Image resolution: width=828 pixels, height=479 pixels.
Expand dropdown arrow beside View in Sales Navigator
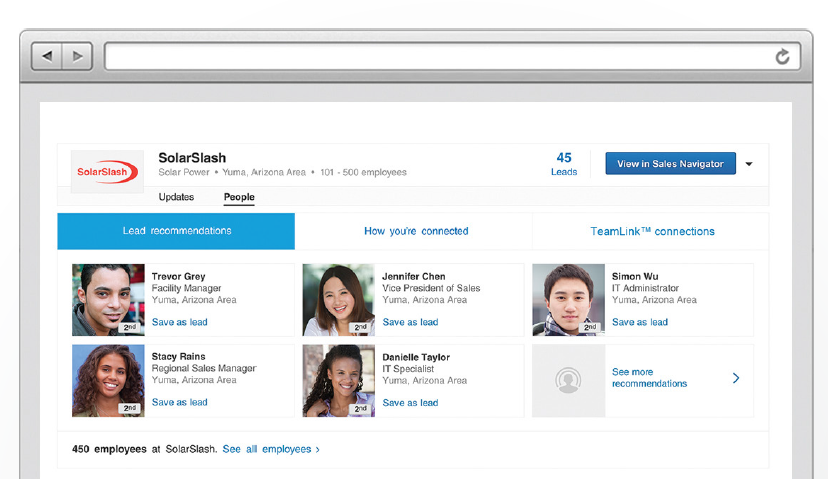pos(749,164)
